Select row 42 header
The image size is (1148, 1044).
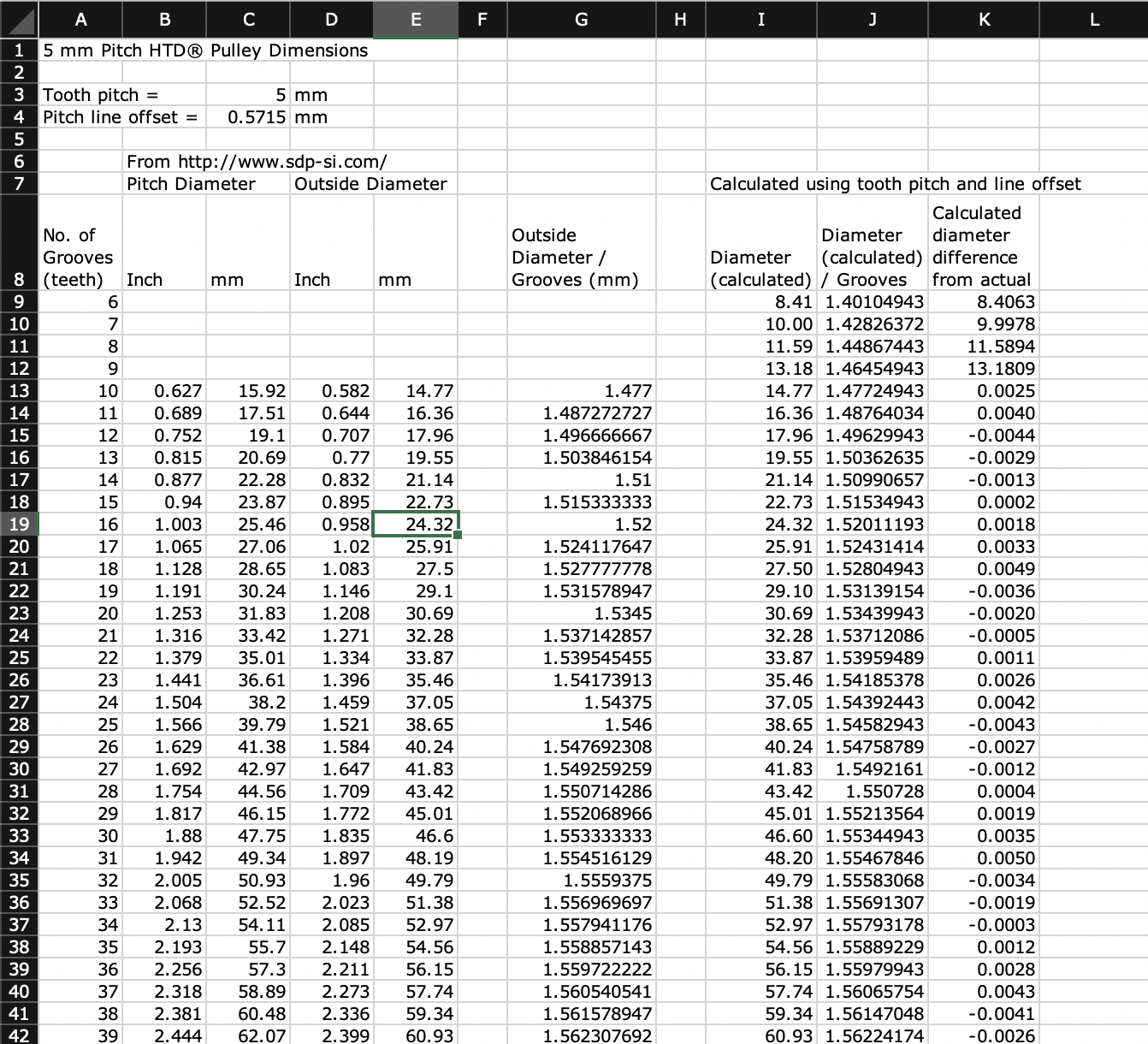click(19, 1035)
